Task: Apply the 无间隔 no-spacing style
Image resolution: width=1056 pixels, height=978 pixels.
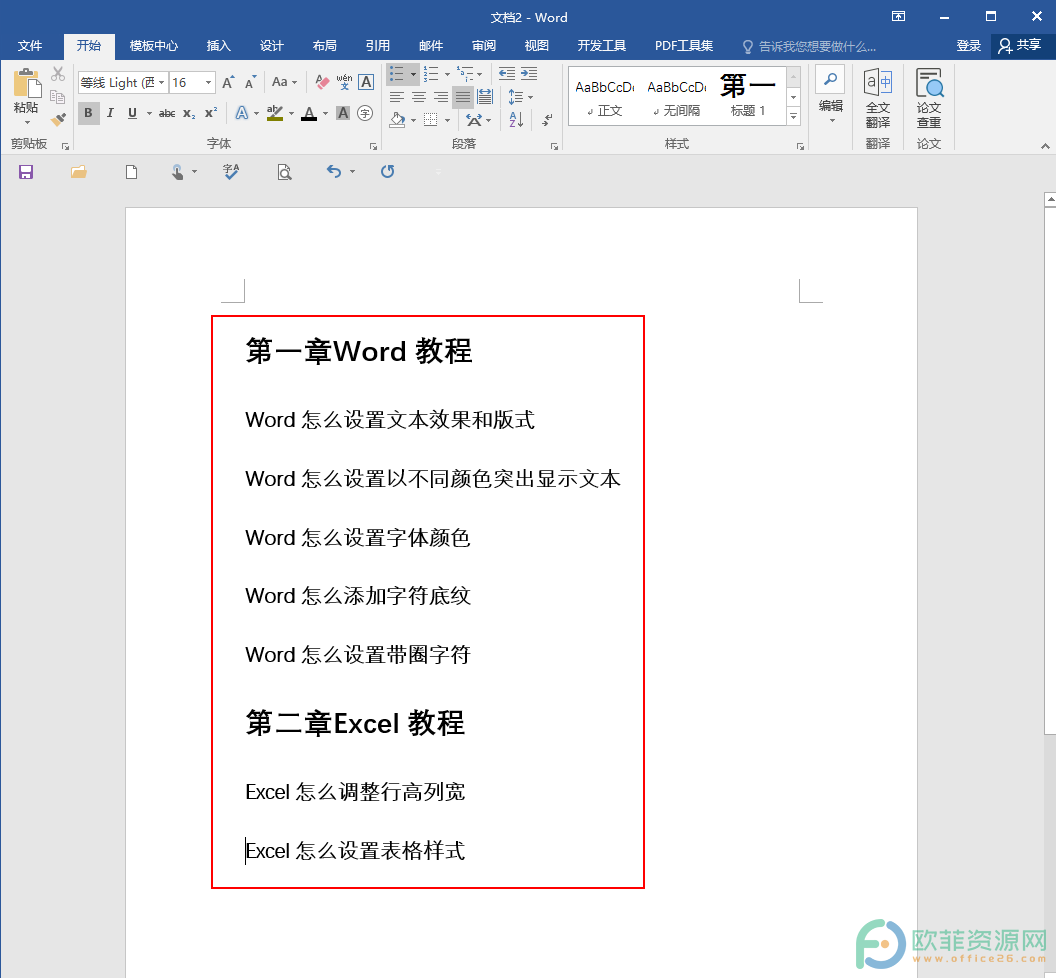Action: [677, 96]
